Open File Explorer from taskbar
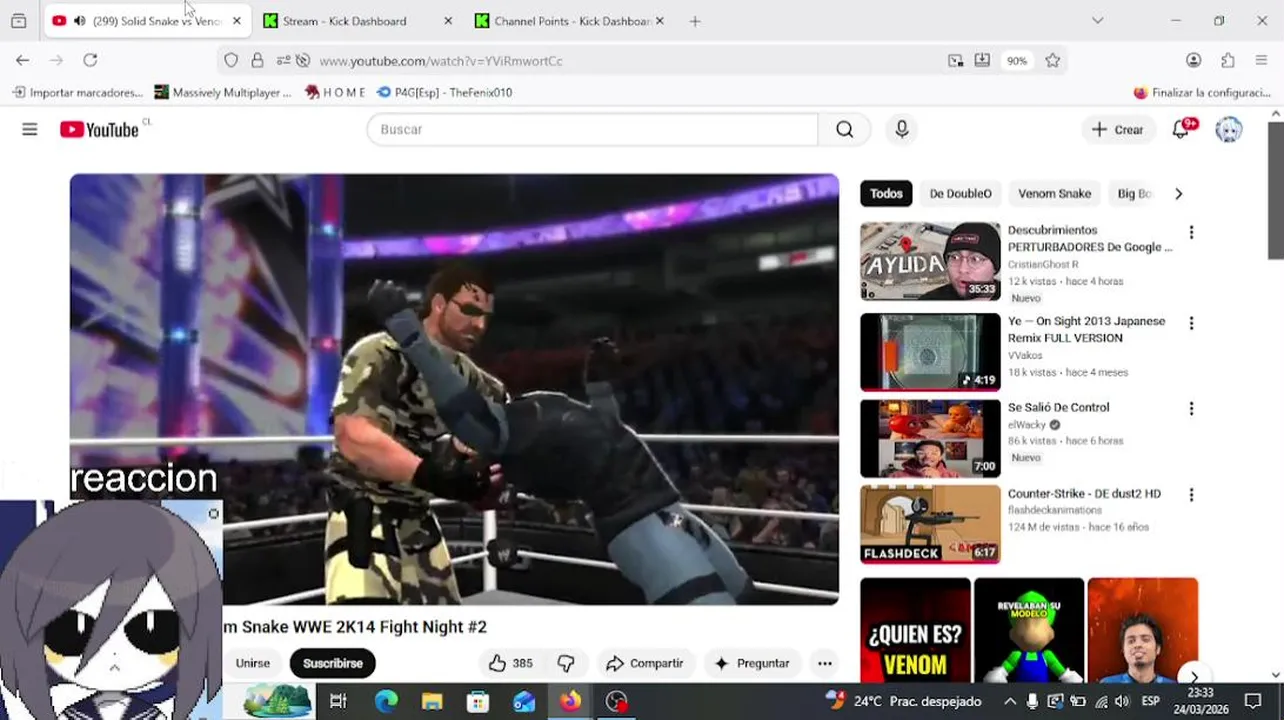Image resolution: width=1284 pixels, height=720 pixels. (x=432, y=701)
